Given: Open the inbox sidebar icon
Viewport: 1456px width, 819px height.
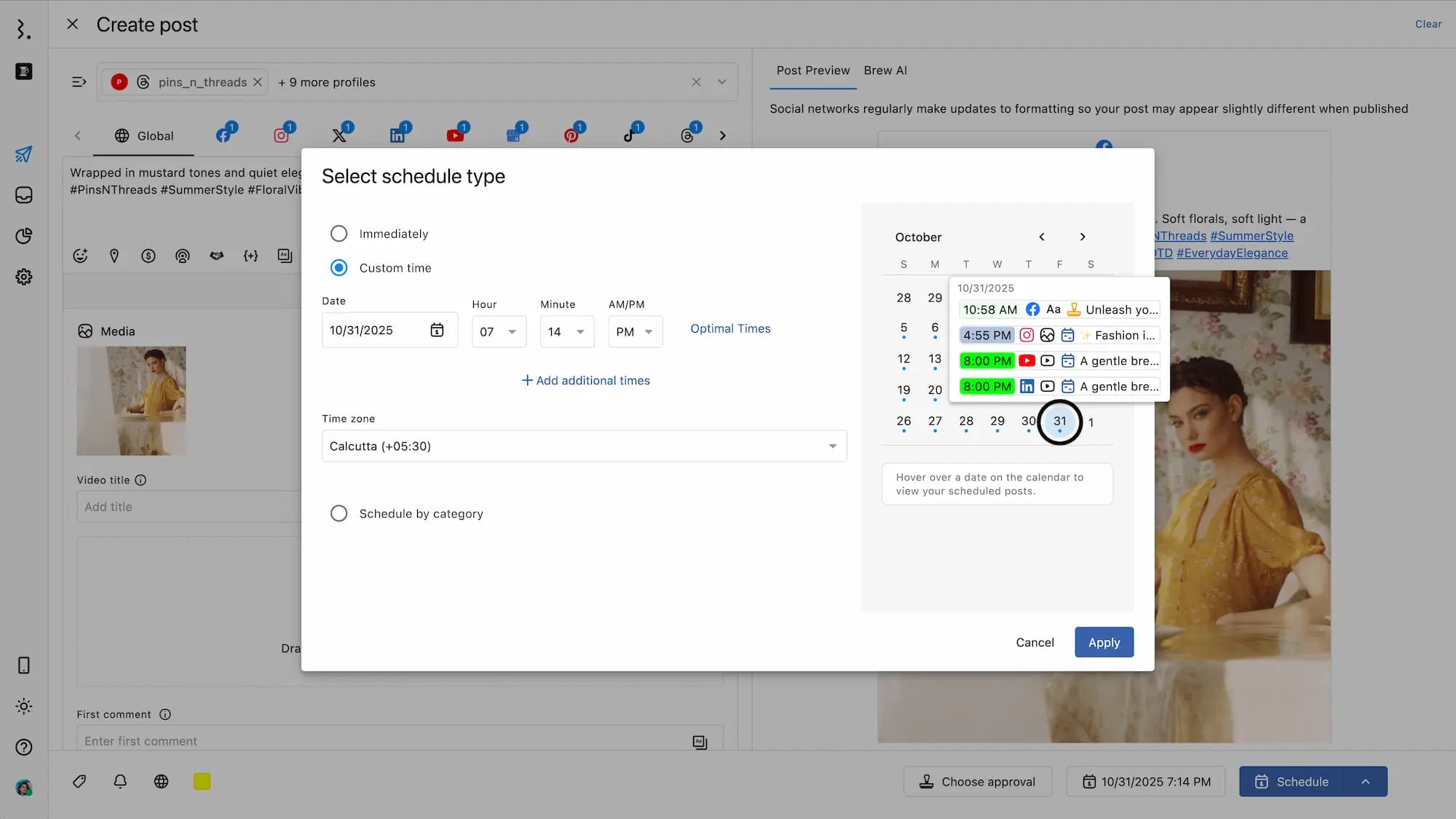Looking at the screenshot, I should tap(23, 195).
